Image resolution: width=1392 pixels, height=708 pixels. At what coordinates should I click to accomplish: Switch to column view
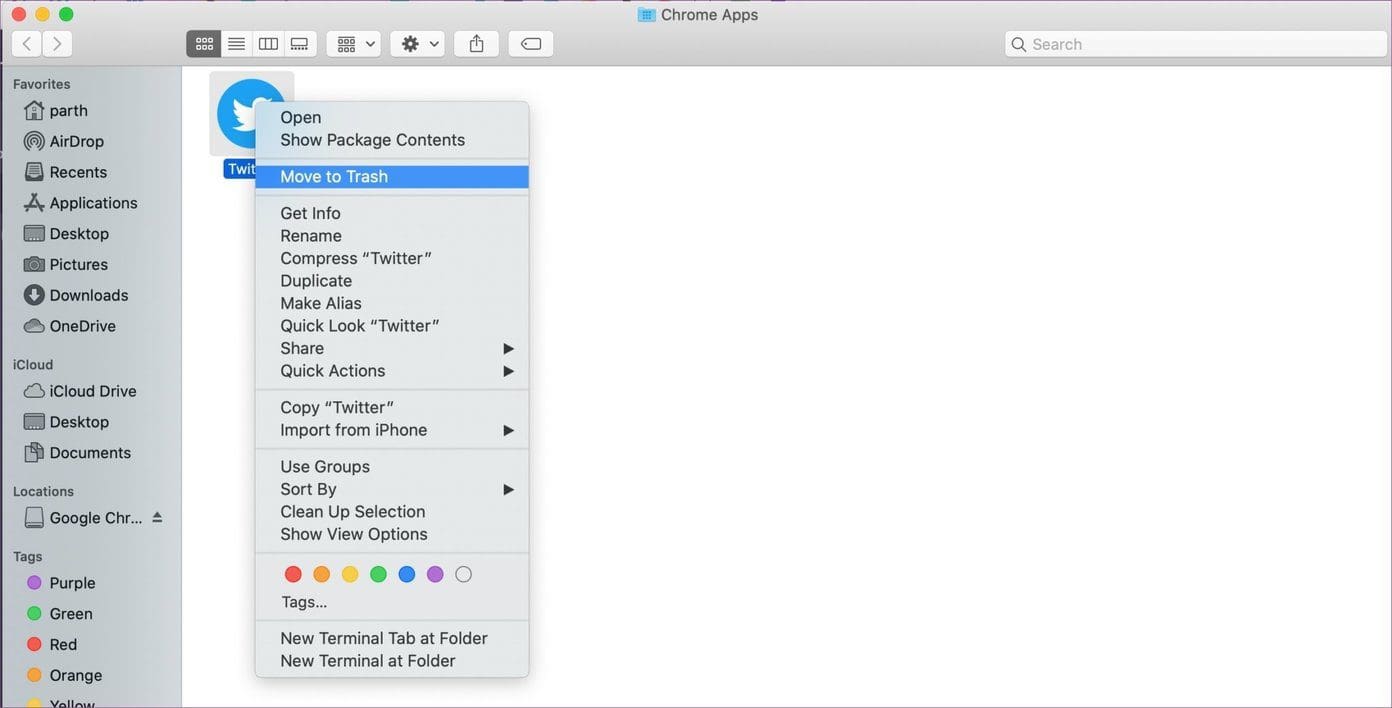point(268,44)
